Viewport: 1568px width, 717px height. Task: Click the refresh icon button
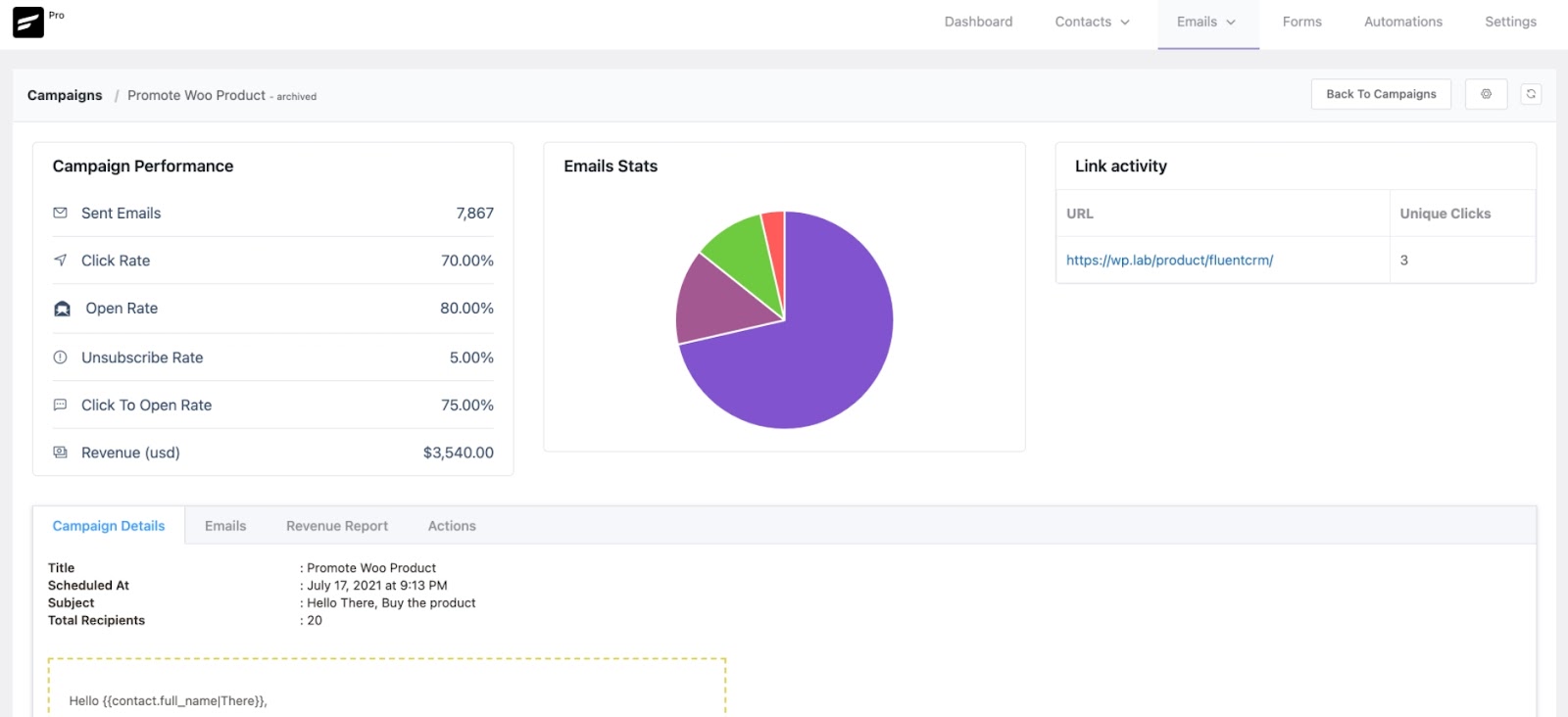click(x=1531, y=94)
